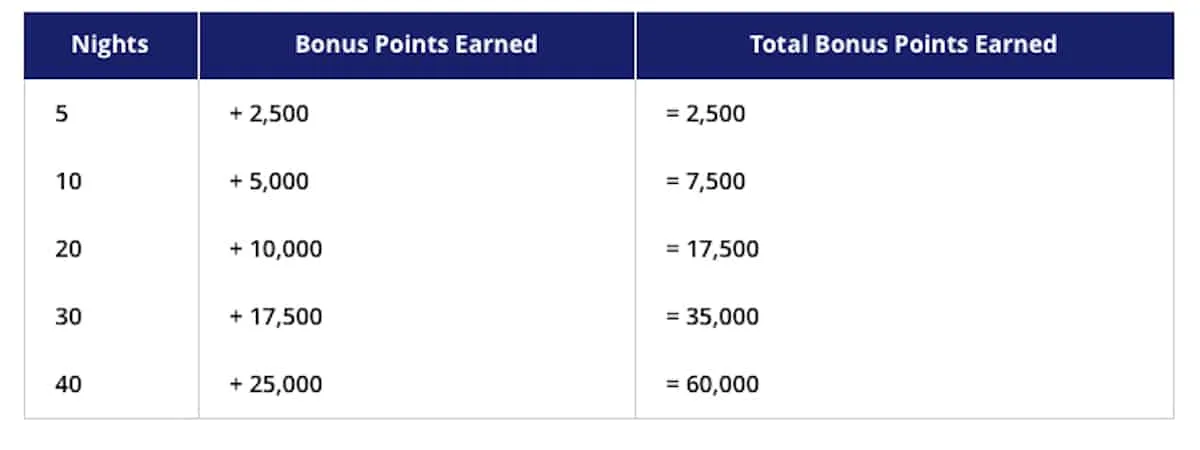Click the Total Bonus Points Earned header
1200x450 pixels.
coord(905,45)
